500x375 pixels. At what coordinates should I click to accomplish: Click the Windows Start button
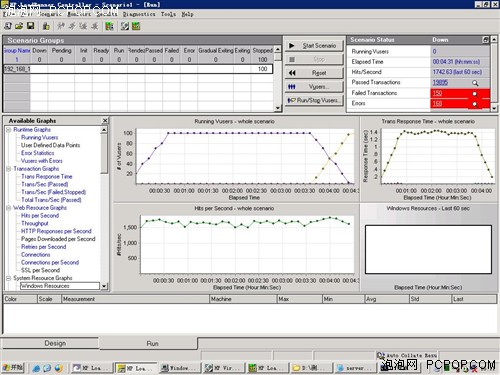coord(13,368)
